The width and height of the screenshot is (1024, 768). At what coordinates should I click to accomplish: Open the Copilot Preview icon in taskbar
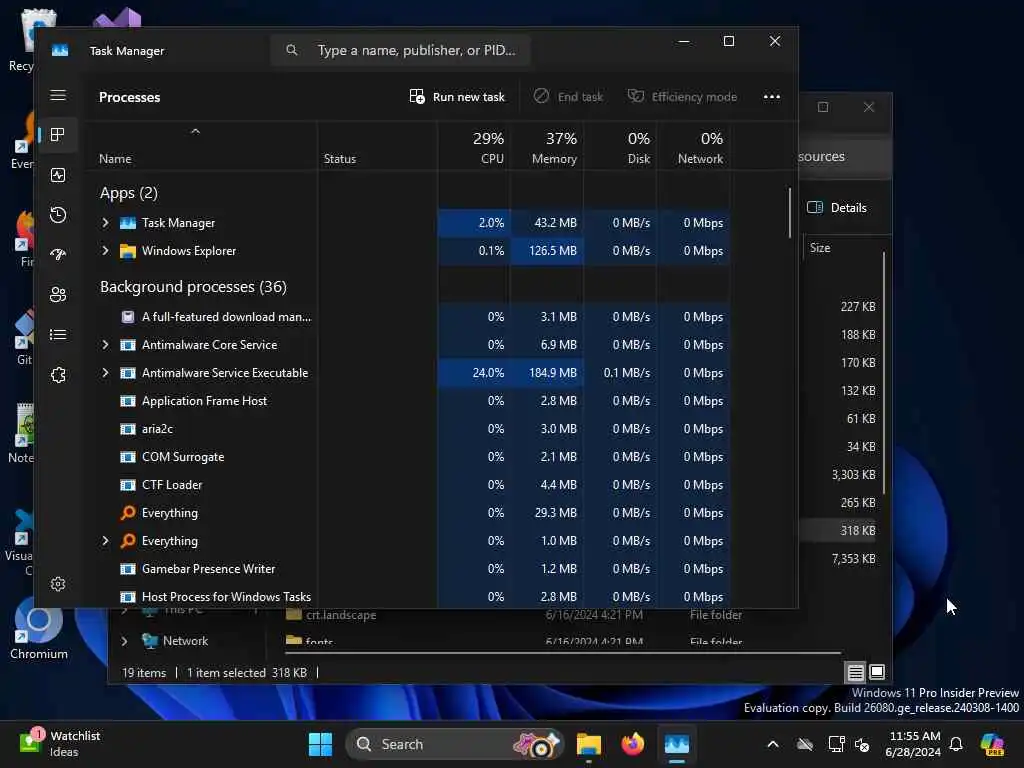[993, 744]
